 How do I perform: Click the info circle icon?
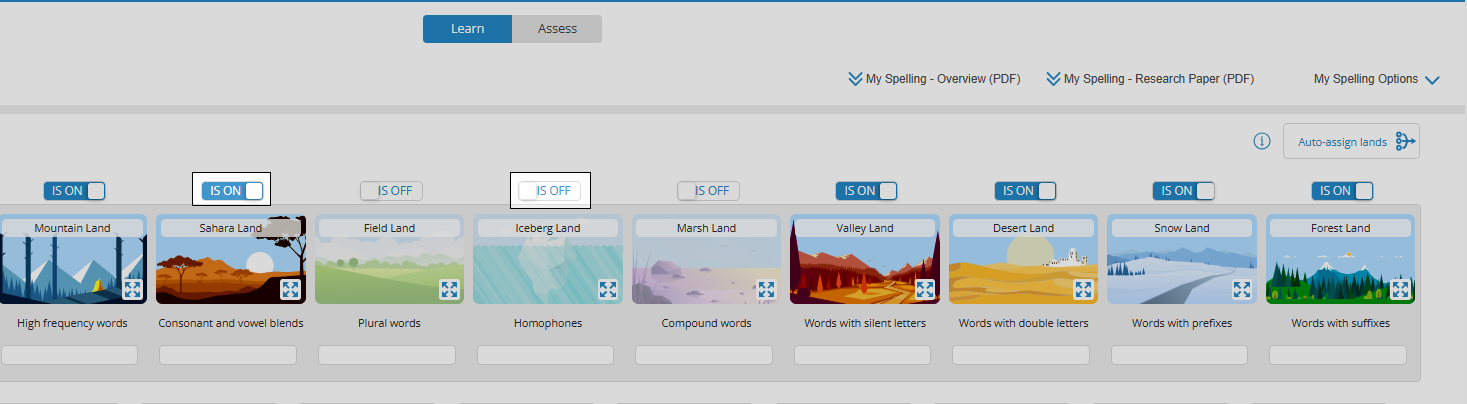(x=1262, y=142)
